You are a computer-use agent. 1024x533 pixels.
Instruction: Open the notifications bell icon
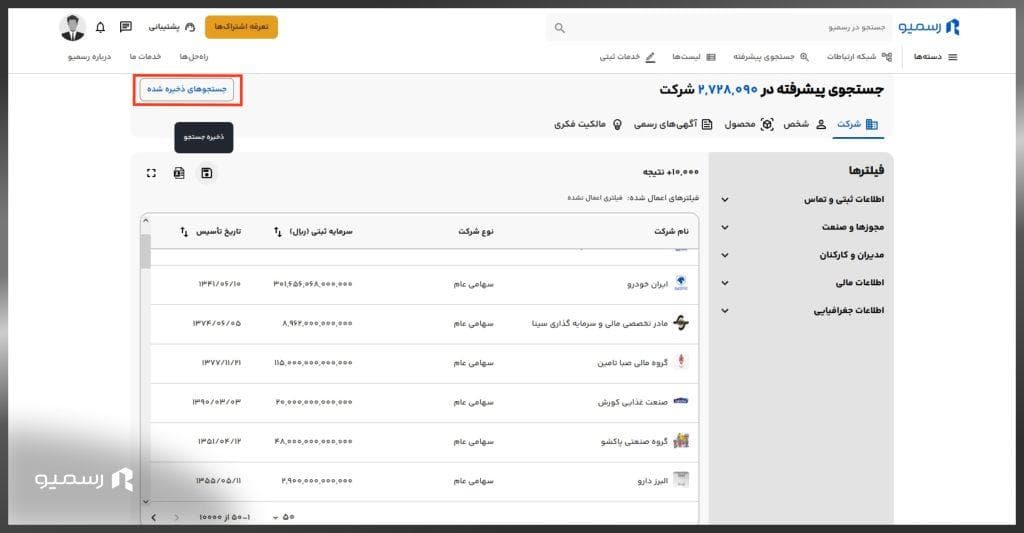pos(100,27)
